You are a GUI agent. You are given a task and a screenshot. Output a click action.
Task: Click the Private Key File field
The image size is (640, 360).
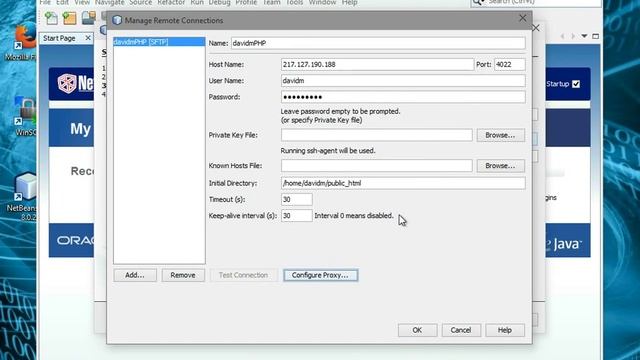pos(376,135)
